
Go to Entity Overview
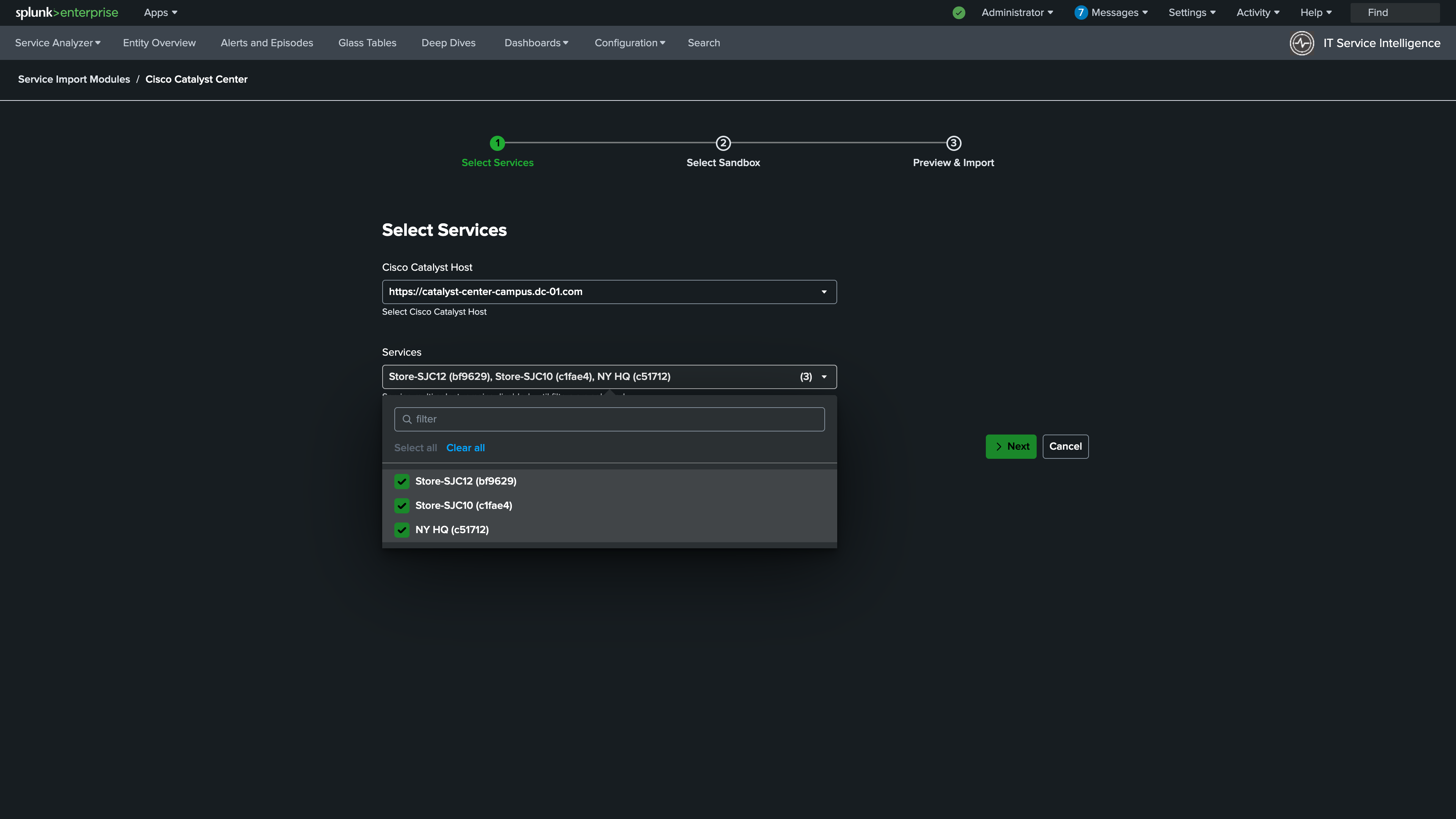tap(159, 43)
